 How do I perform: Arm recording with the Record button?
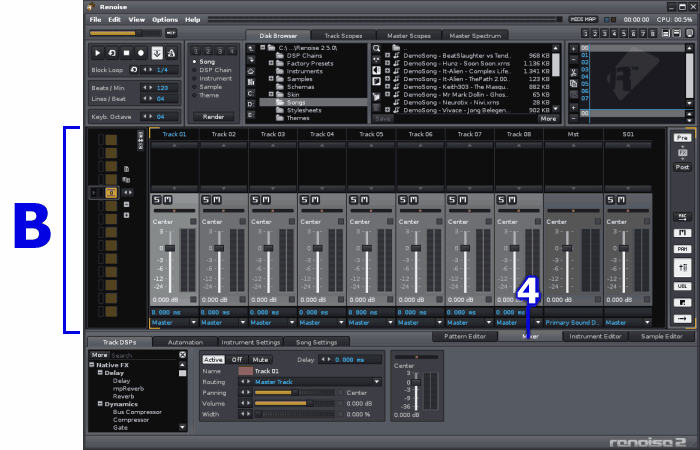[142, 53]
